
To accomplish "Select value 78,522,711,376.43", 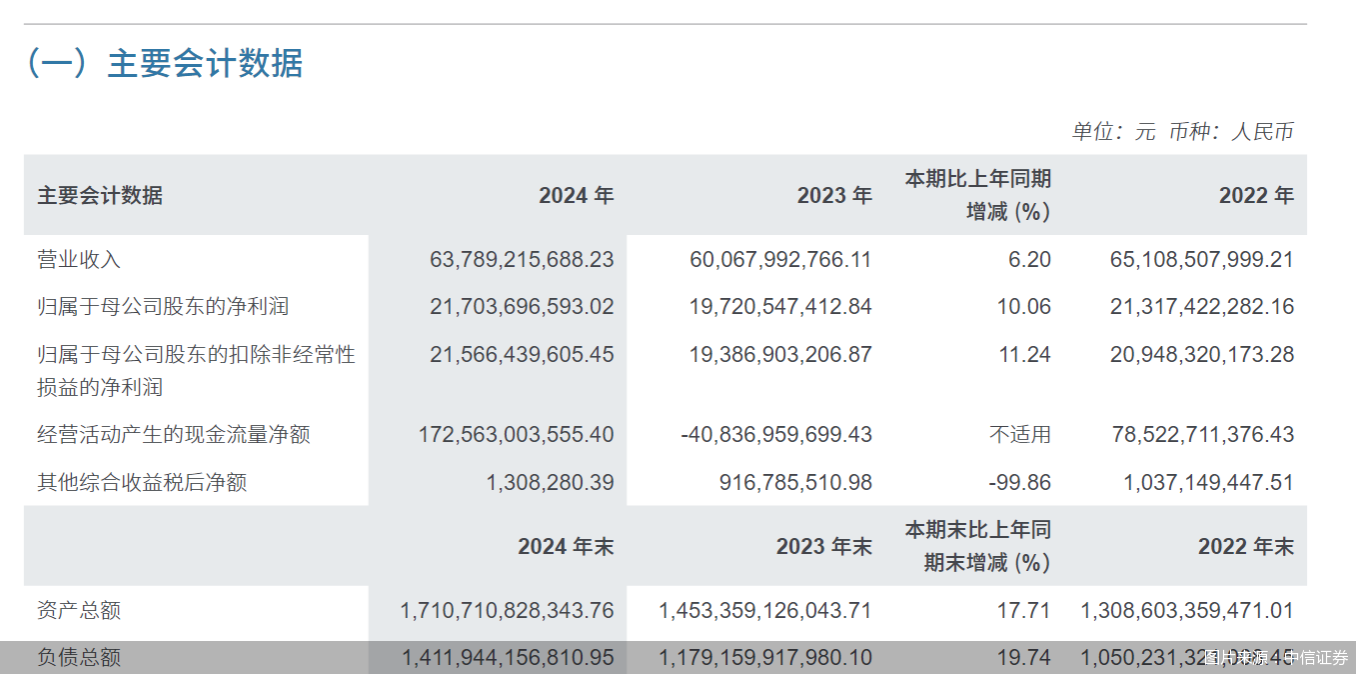I will pos(1203,434).
